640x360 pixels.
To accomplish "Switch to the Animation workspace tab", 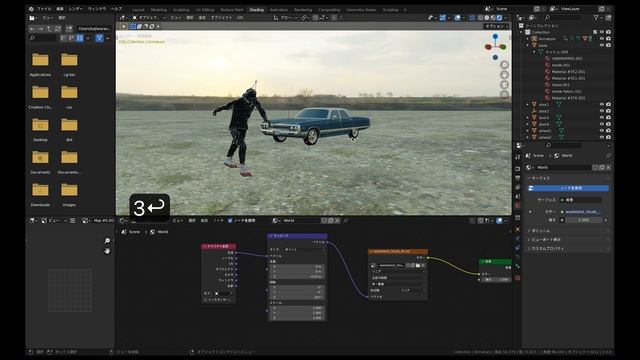I will pos(279,10).
